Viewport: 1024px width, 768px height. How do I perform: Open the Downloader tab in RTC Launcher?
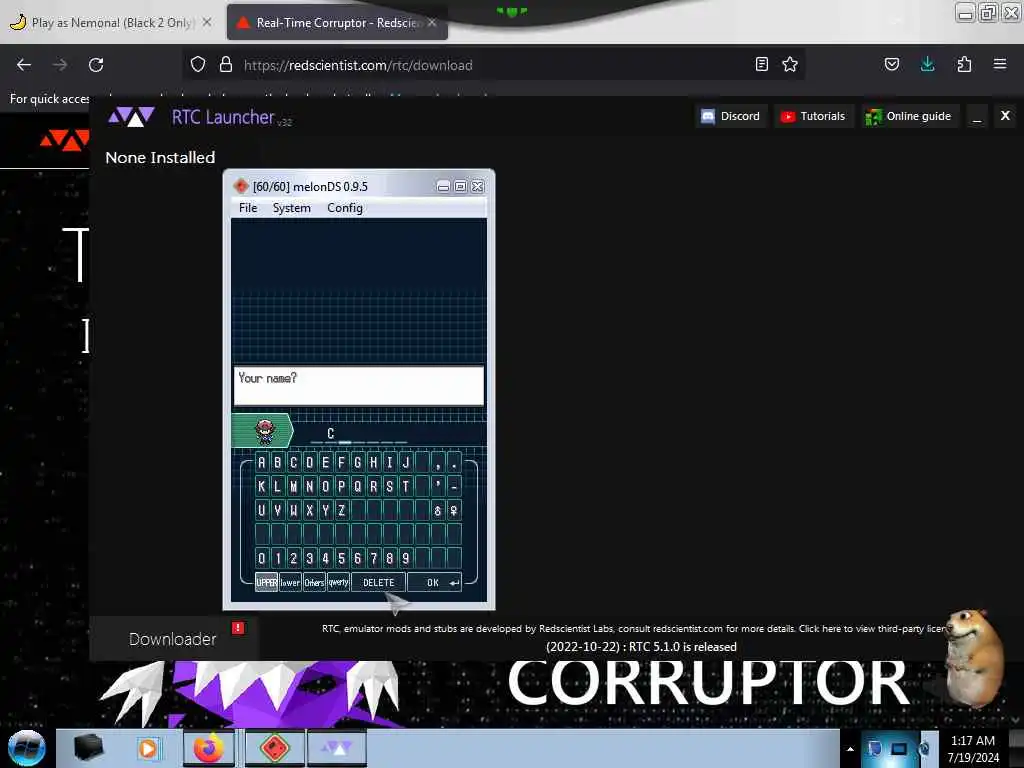coord(172,639)
